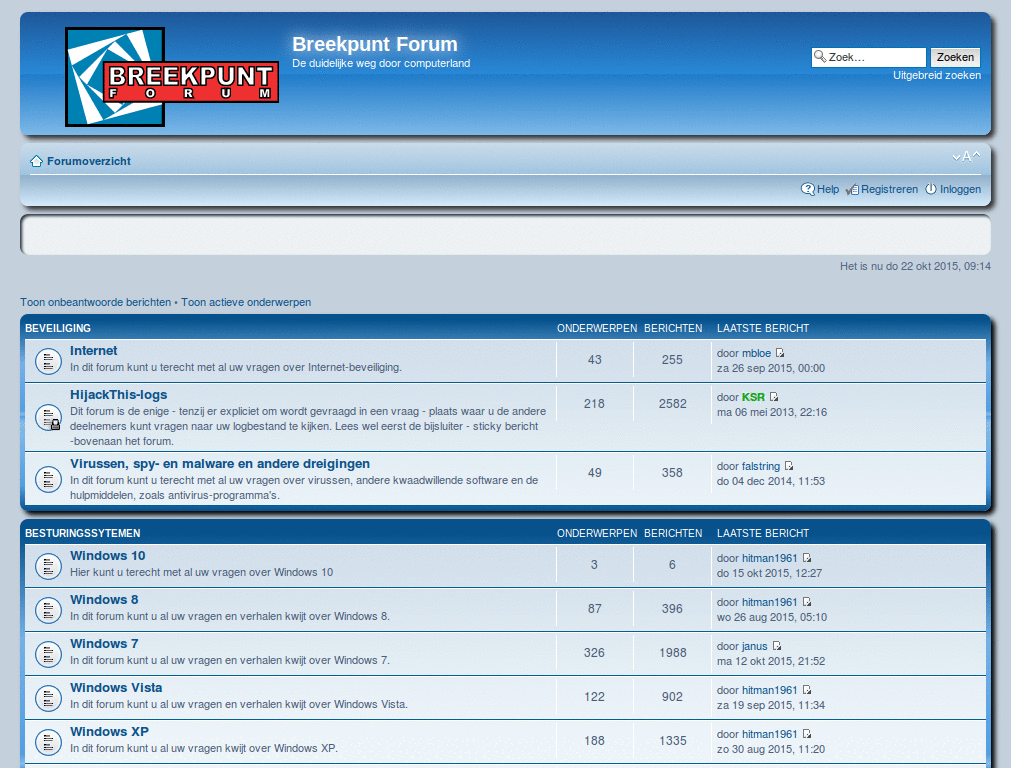
Task: Open the Windows 10 forum
Action: click(108, 556)
